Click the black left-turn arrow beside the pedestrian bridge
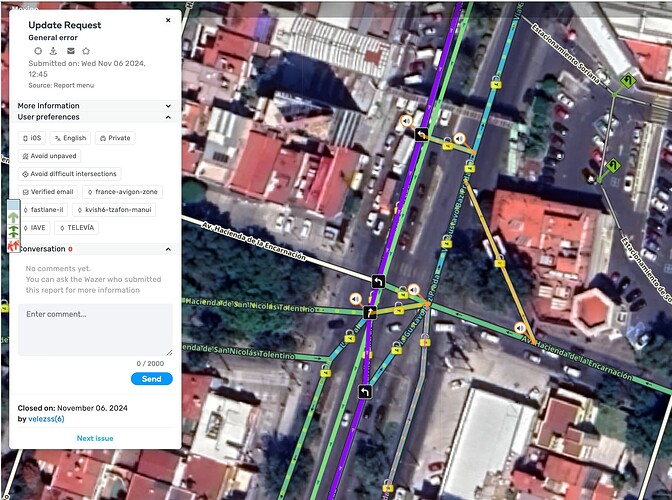The height and width of the screenshot is (500, 672). pos(421,135)
